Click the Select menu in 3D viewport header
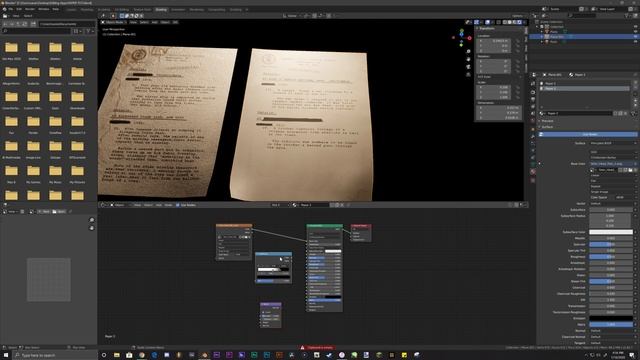 click(144, 22)
